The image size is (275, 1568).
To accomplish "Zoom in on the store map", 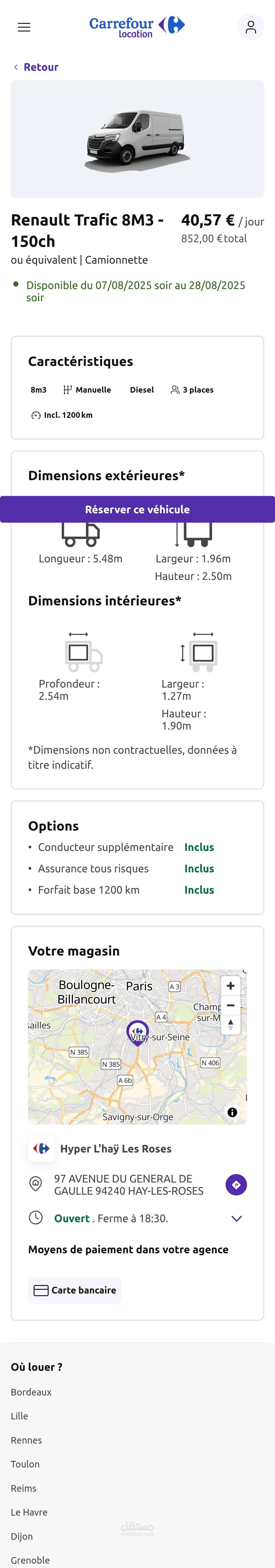I will [x=230, y=986].
